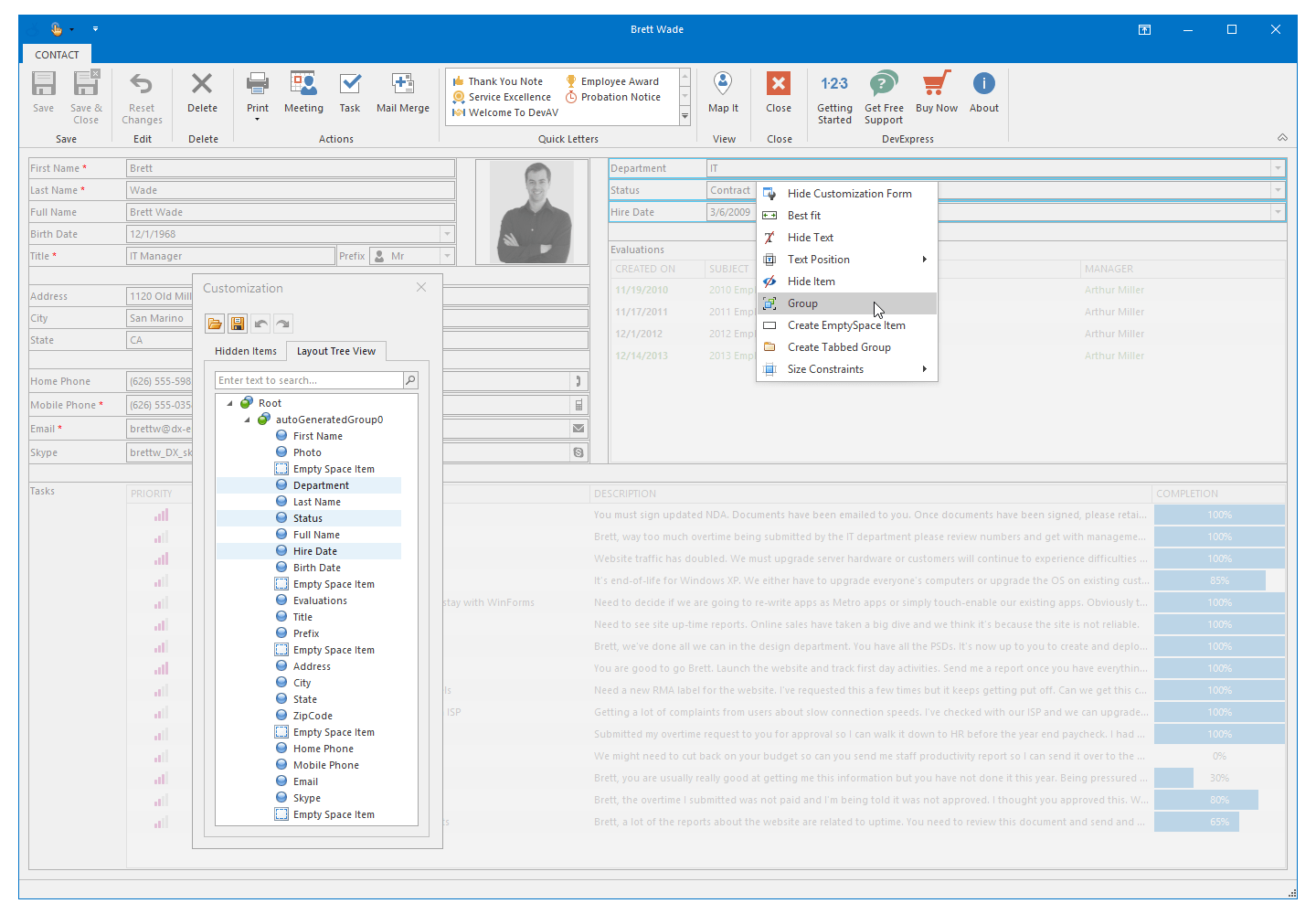Click the Print icon in the ribbon

[258, 85]
